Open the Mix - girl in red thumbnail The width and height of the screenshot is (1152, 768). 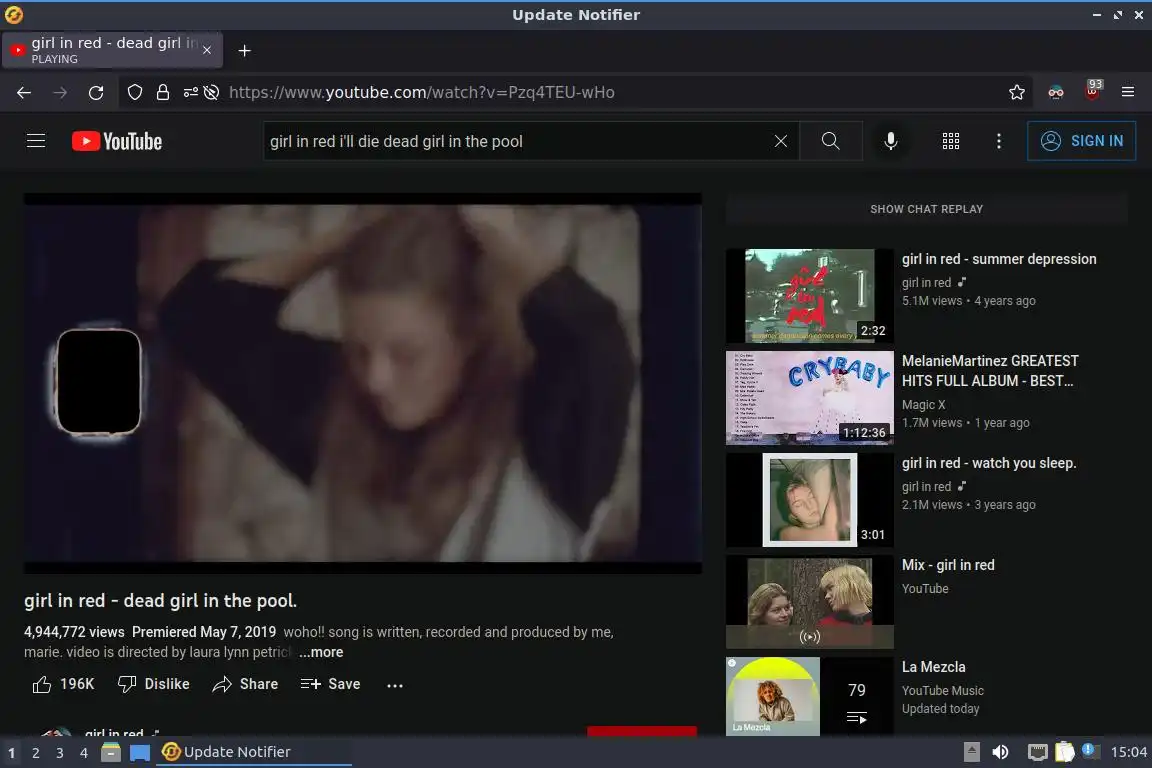coord(810,602)
